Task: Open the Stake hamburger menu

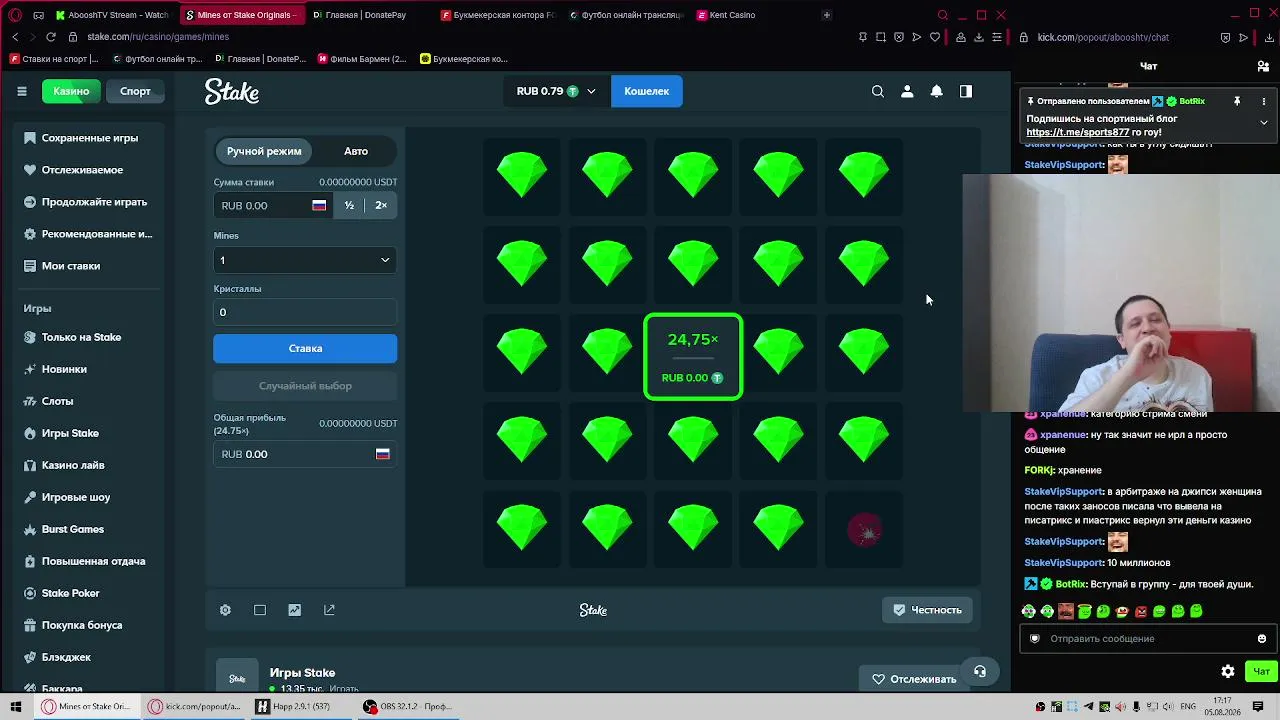Action: [22, 91]
